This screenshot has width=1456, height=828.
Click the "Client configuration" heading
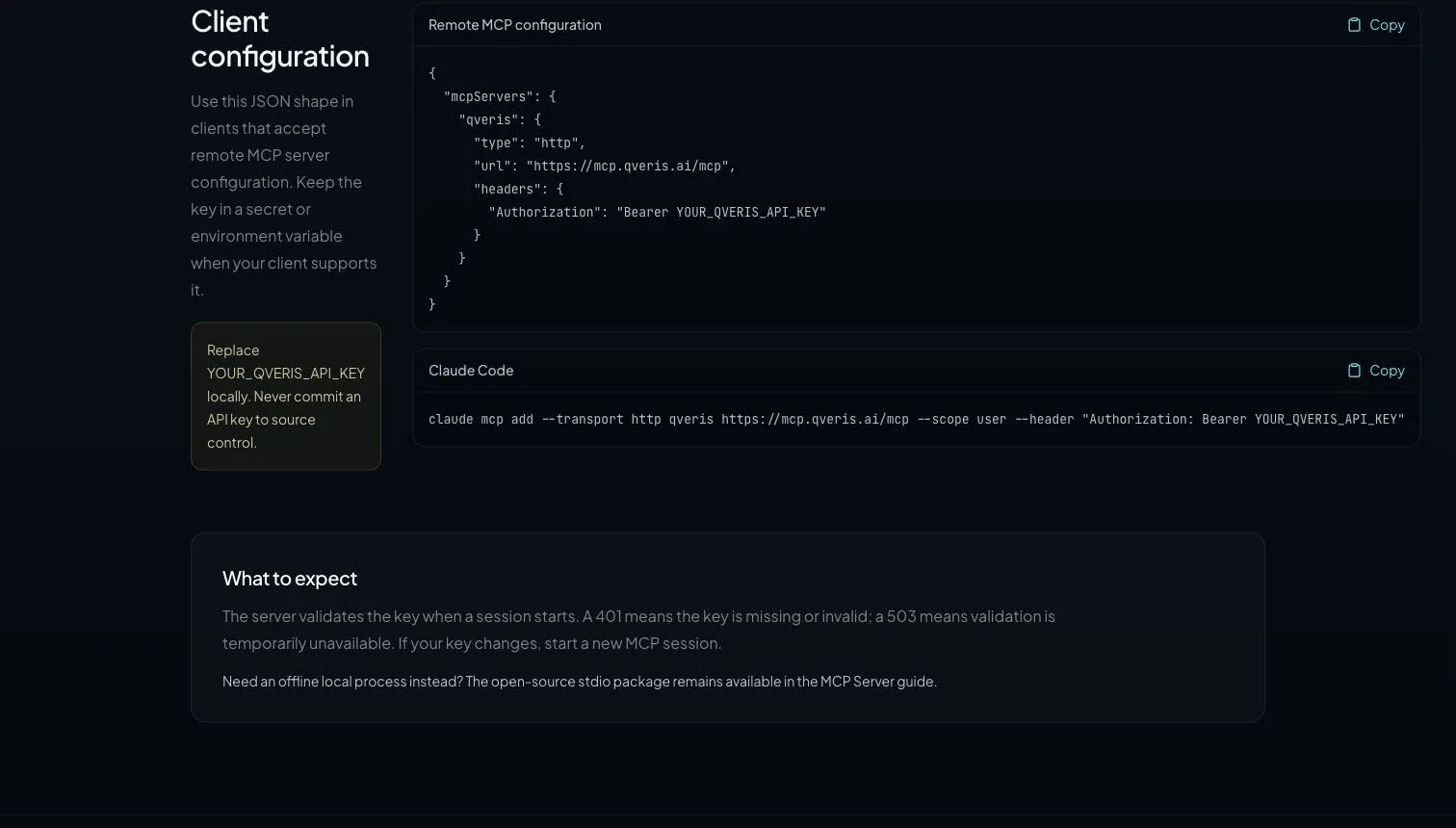tap(280, 39)
